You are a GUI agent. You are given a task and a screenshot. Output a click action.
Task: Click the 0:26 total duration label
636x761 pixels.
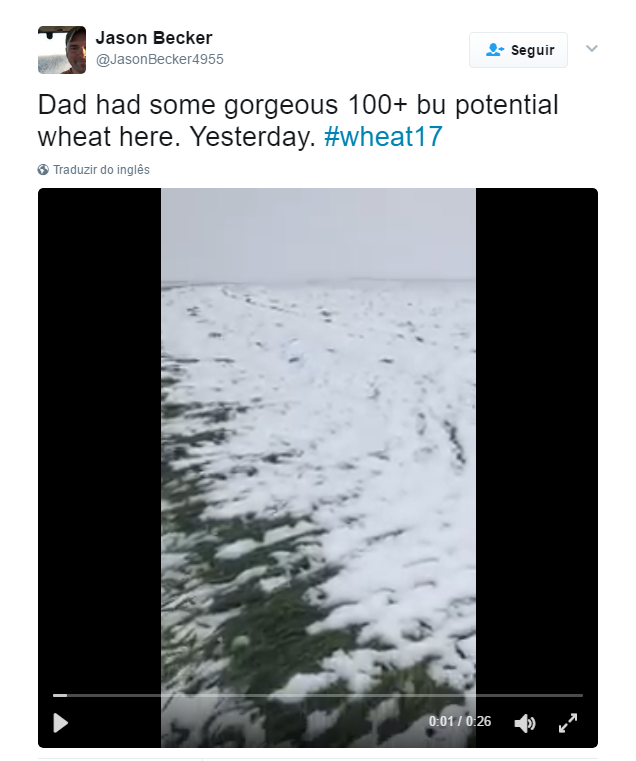pyautogui.click(x=478, y=722)
